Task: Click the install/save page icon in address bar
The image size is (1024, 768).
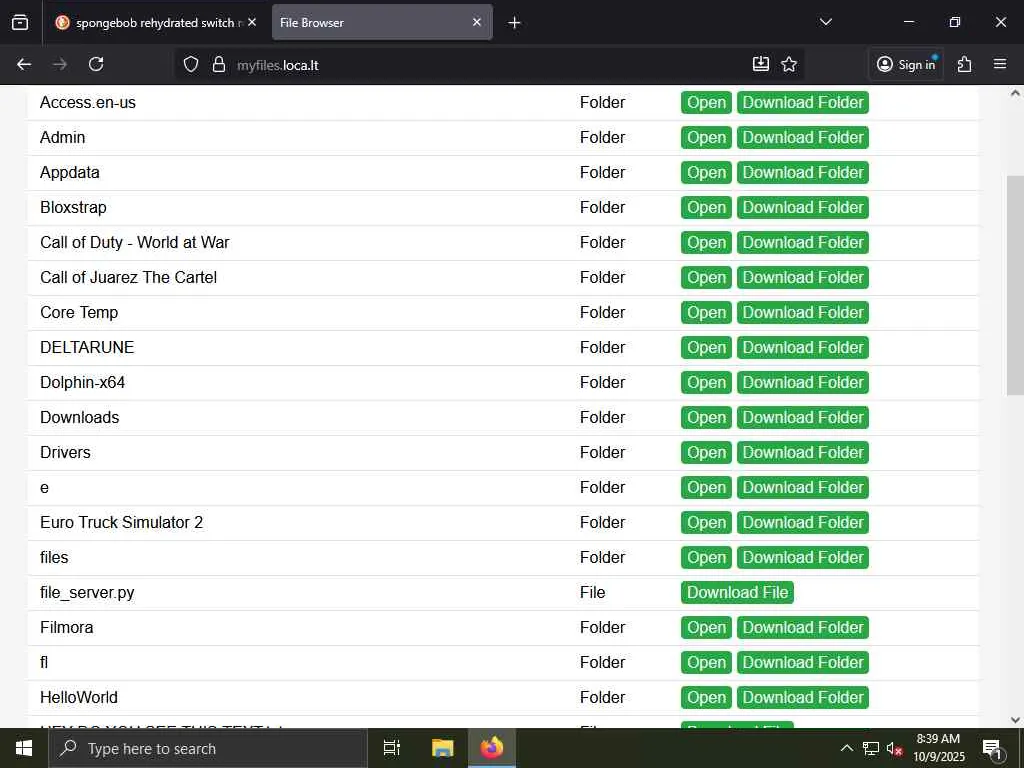Action: pos(760,64)
